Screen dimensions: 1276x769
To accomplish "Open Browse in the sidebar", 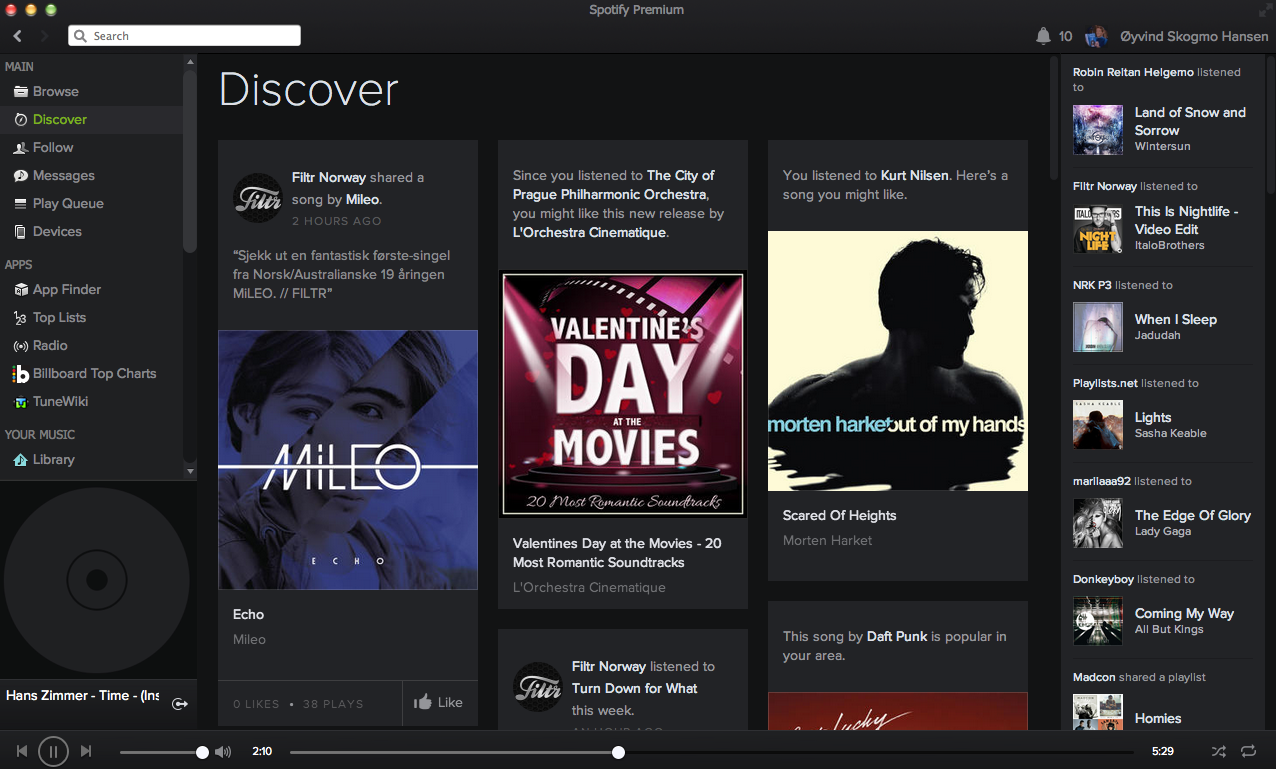I will click(55, 91).
